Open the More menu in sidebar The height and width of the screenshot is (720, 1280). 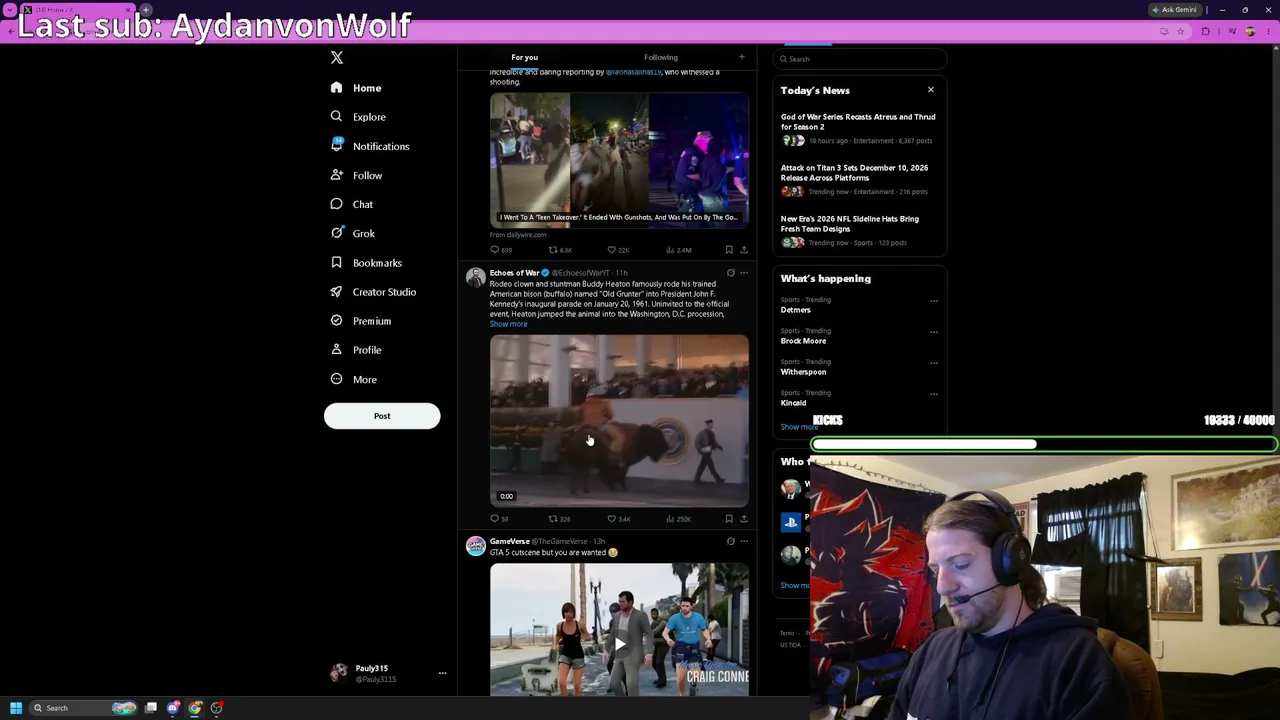pyautogui.click(x=354, y=379)
